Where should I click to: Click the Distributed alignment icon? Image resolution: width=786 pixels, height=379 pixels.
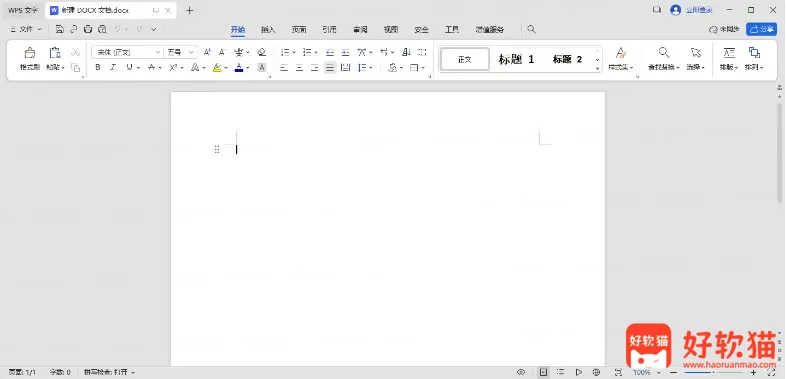pos(345,67)
